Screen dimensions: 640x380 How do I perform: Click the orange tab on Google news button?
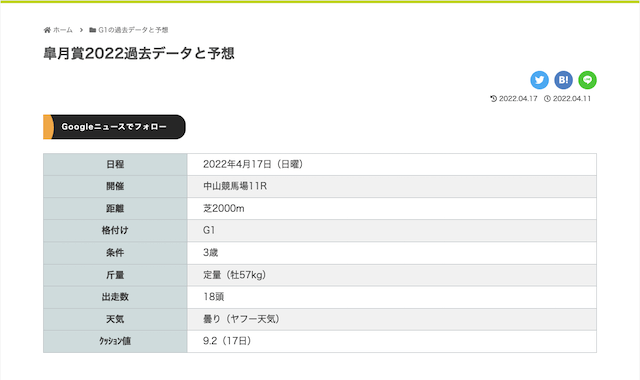point(48,127)
